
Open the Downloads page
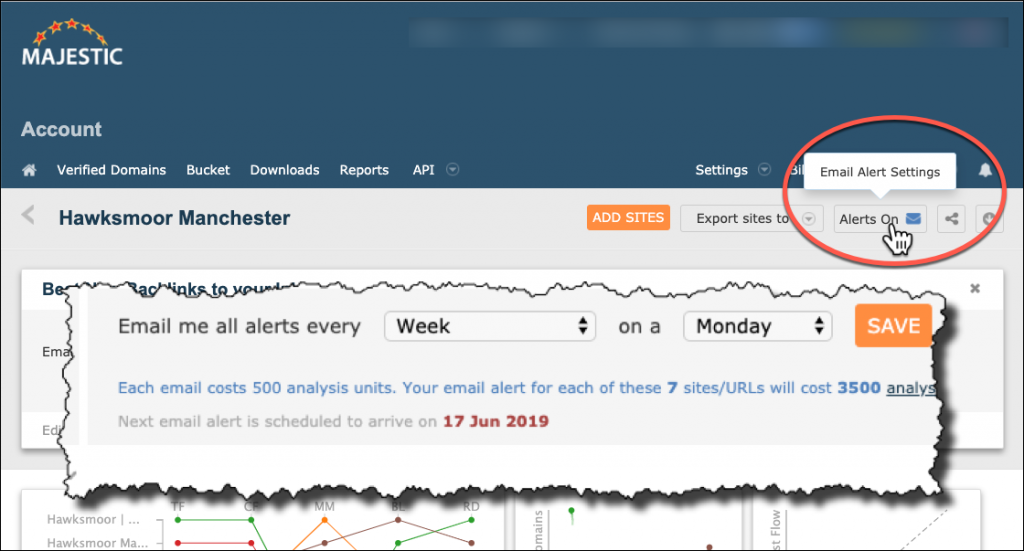pyautogui.click(x=285, y=170)
